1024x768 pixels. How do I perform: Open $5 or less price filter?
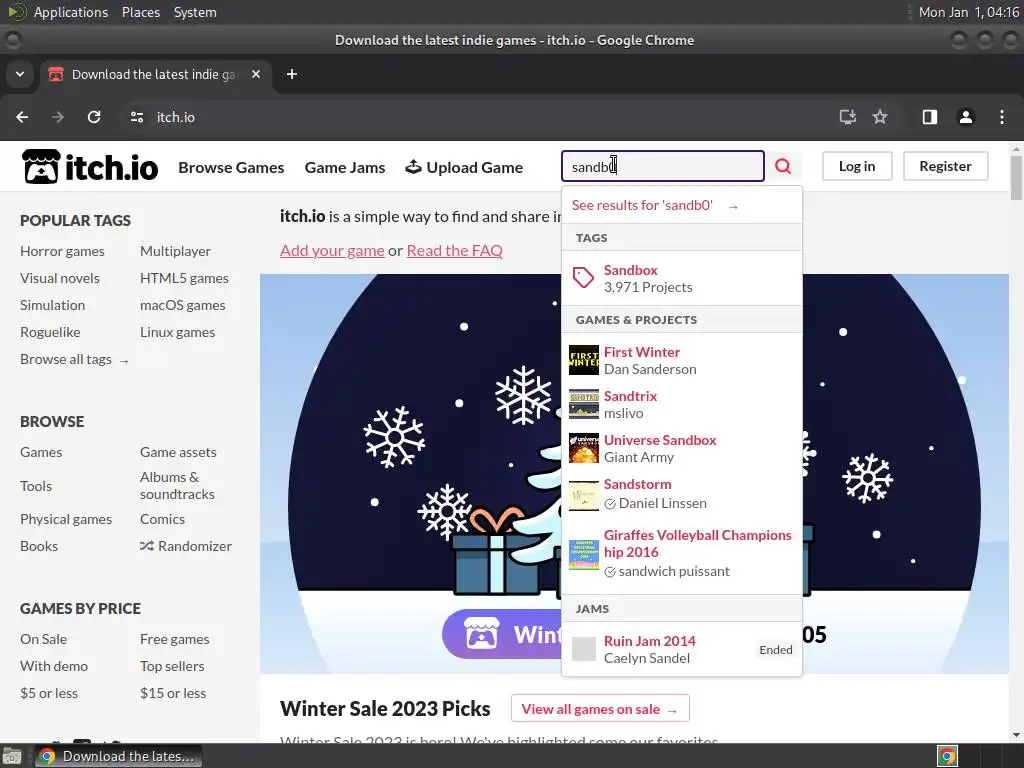tap(49, 693)
